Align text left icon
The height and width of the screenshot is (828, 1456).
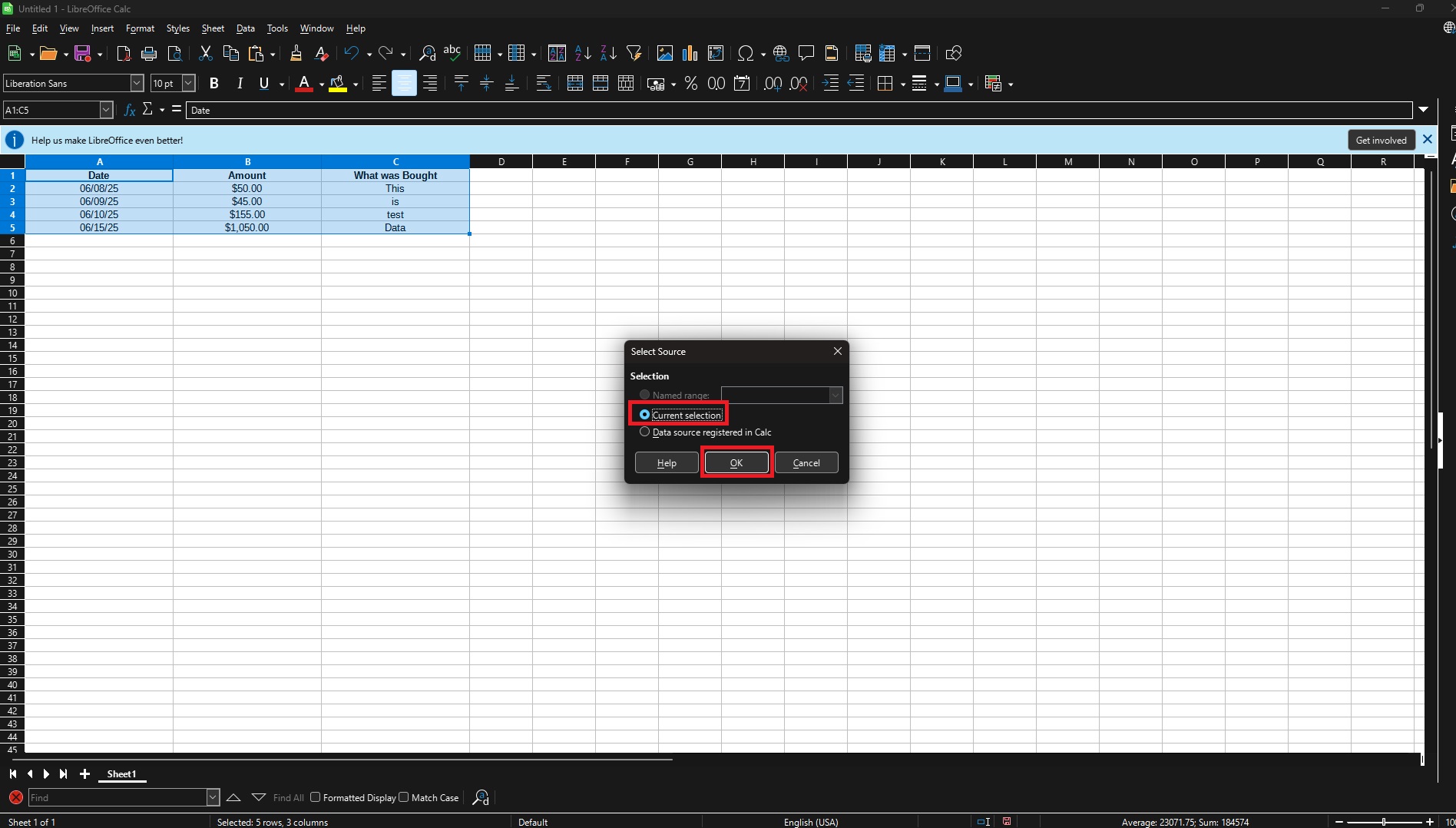[x=379, y=84]
